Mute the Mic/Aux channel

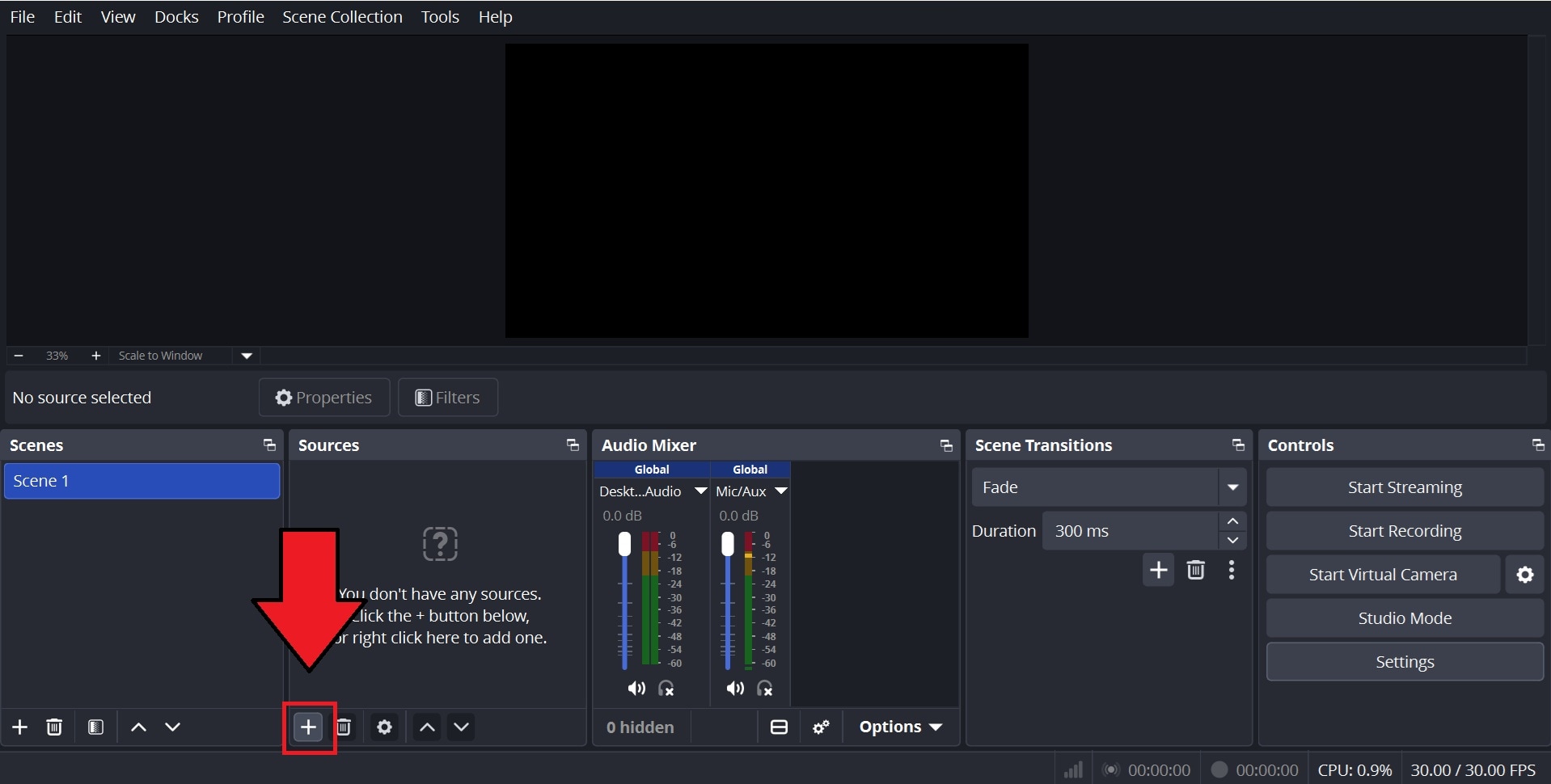735,689
